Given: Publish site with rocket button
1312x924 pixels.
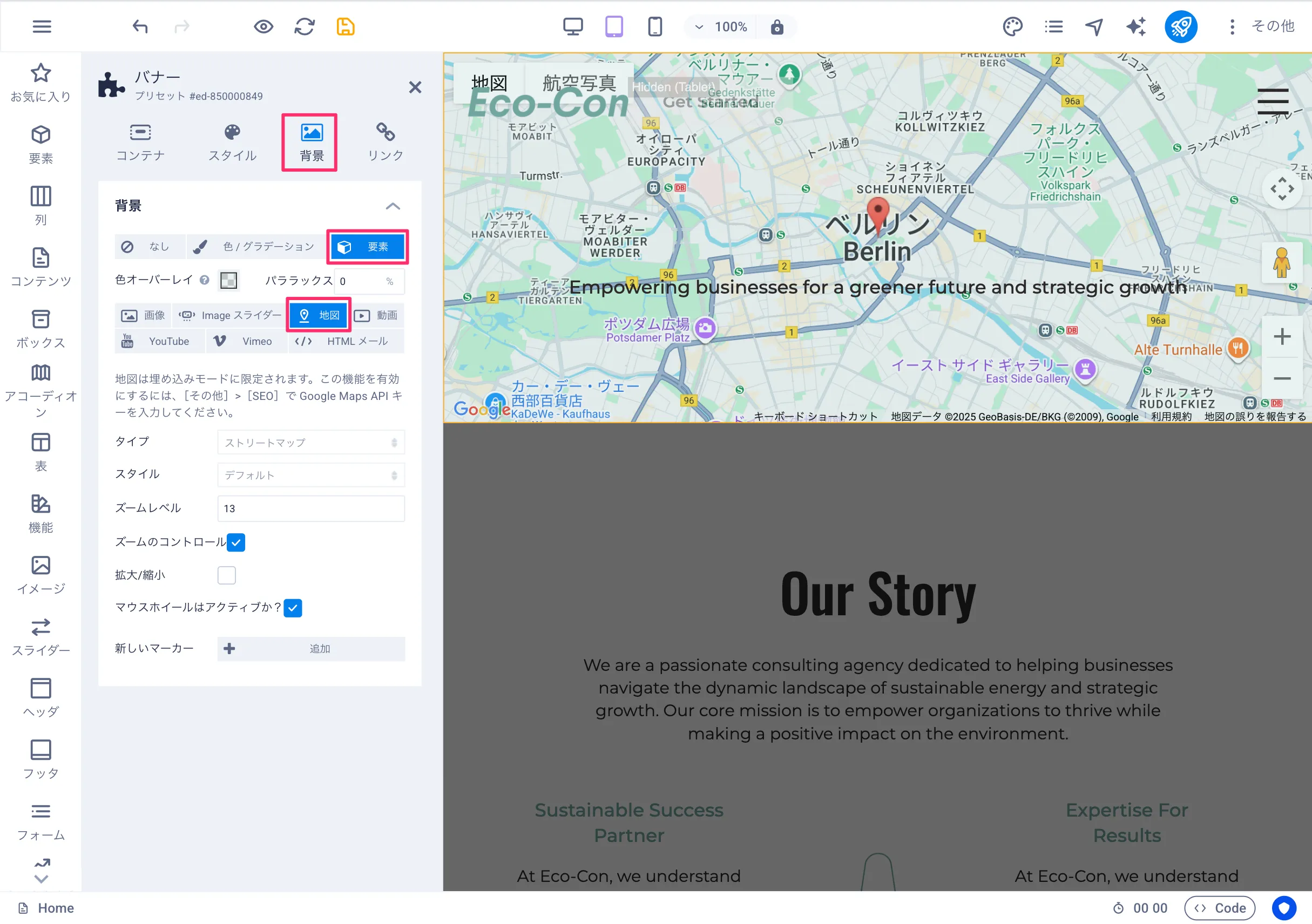Looking at the screenshot, I should coord(1181,27).
